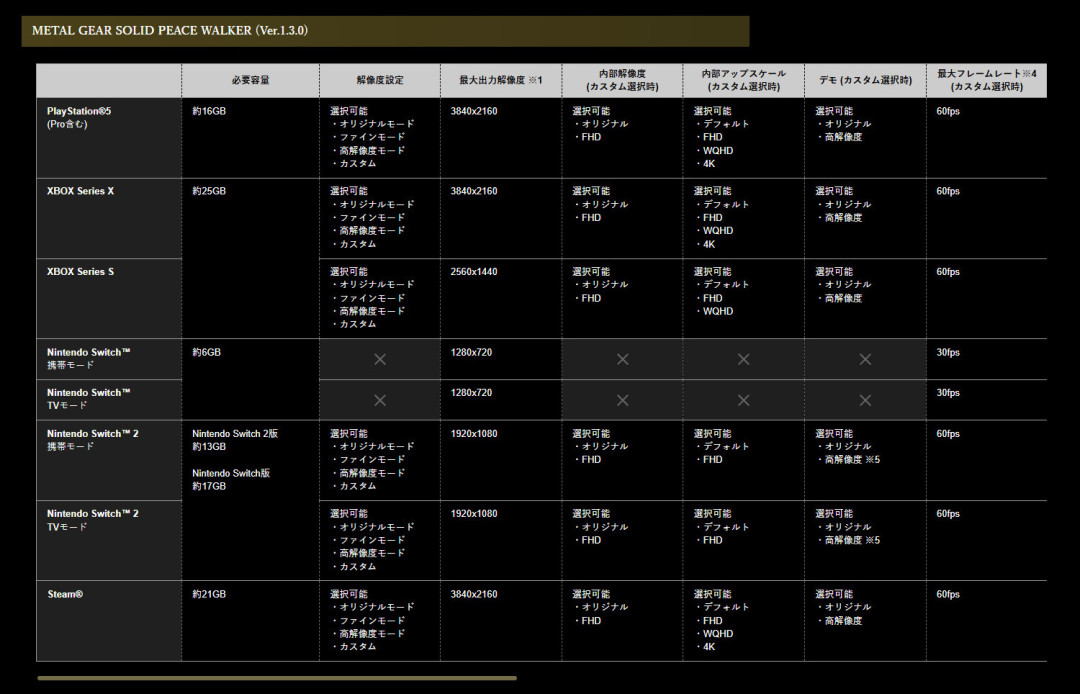The width and height of the screenshot is (1080, 694).
Task: Click the X mark under 内部解像度 for Switch TVモード
Action: [x=623, y=400]
